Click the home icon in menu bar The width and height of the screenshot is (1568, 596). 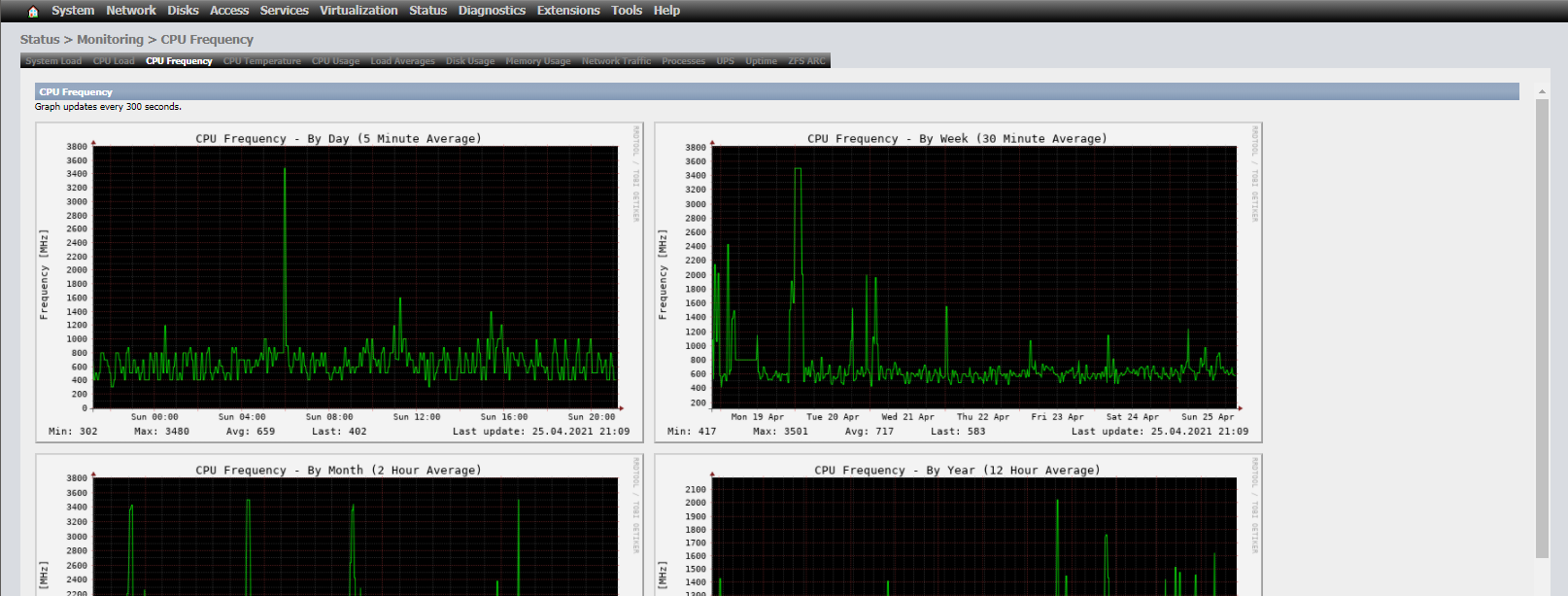pyautogui.click(x=33, y=12)
